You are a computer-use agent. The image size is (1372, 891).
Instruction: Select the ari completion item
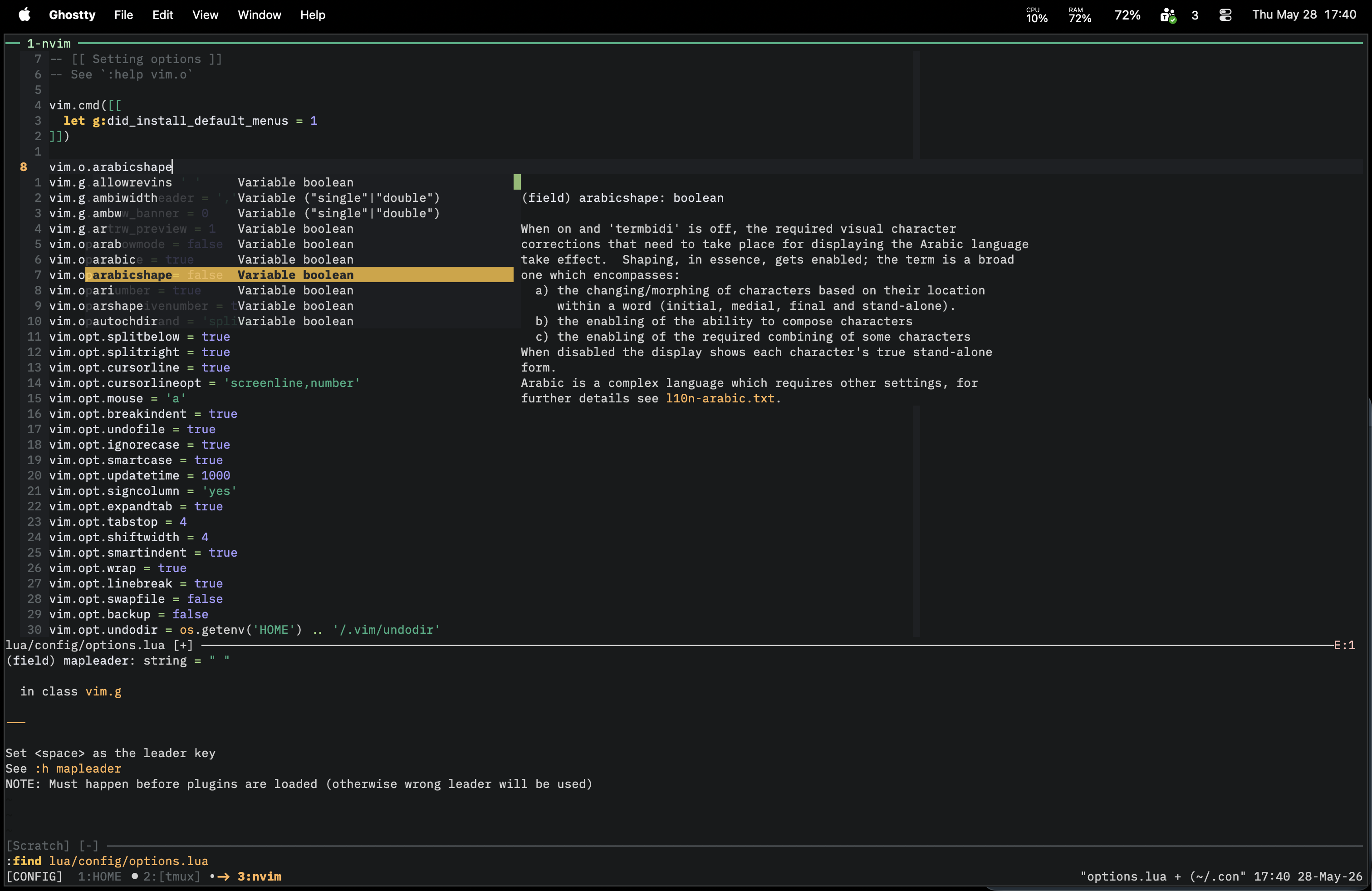(x=299, y=290)
